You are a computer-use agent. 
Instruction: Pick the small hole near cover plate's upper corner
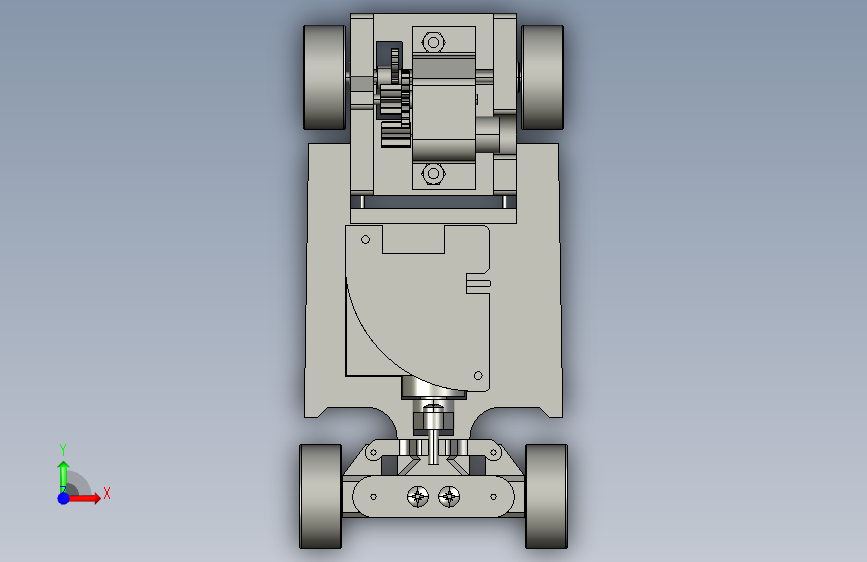click(365, 240)
